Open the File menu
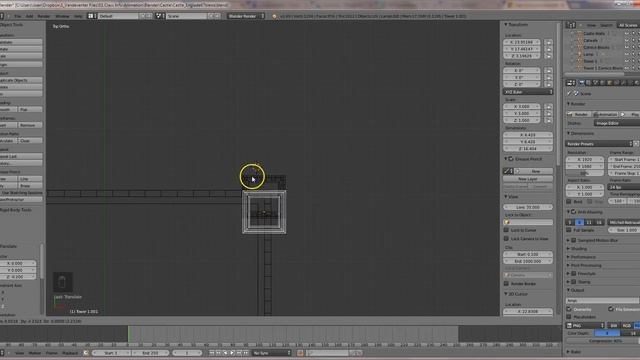The height and width of the screenshot is (360, 640). (x=18, y=16)
